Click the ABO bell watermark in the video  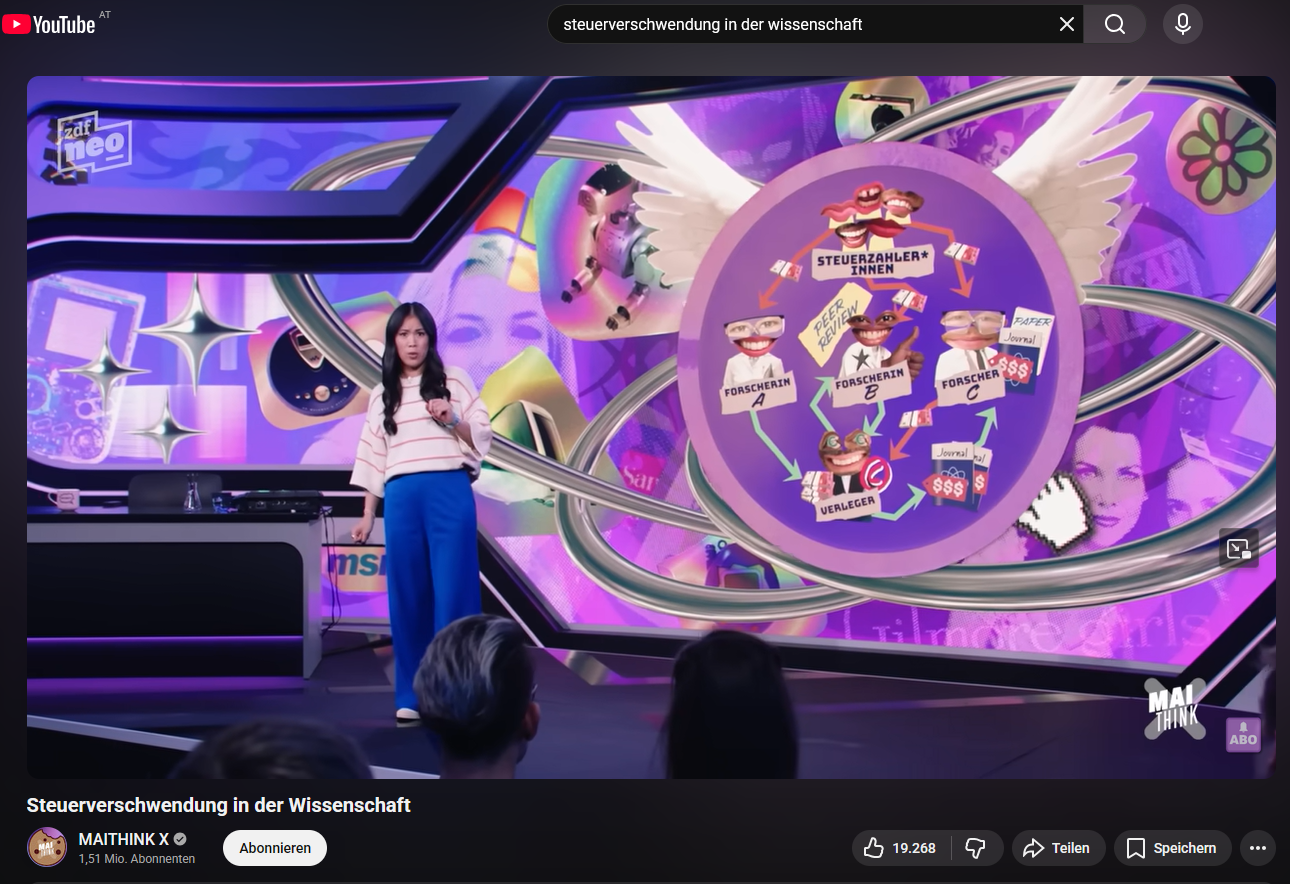[1243, 735]
